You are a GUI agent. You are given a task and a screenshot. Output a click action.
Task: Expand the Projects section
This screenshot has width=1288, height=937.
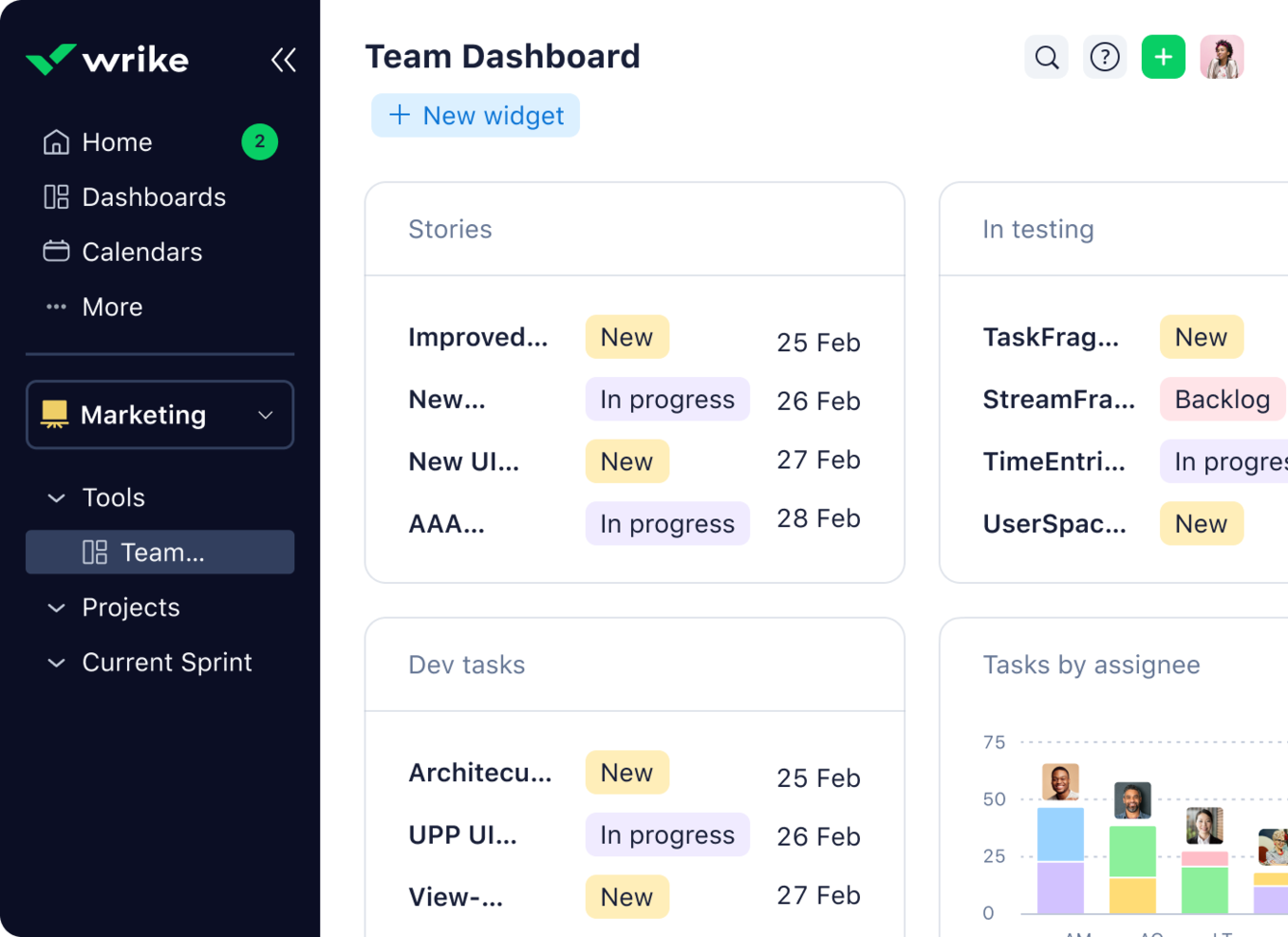pos(55,608)
